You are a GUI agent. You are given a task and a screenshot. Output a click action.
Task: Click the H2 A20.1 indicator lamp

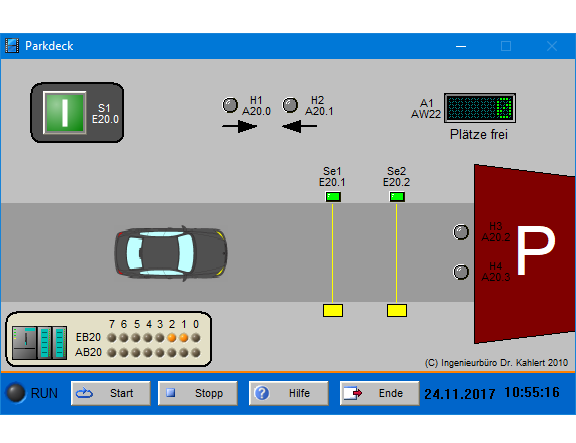point(290,105)
